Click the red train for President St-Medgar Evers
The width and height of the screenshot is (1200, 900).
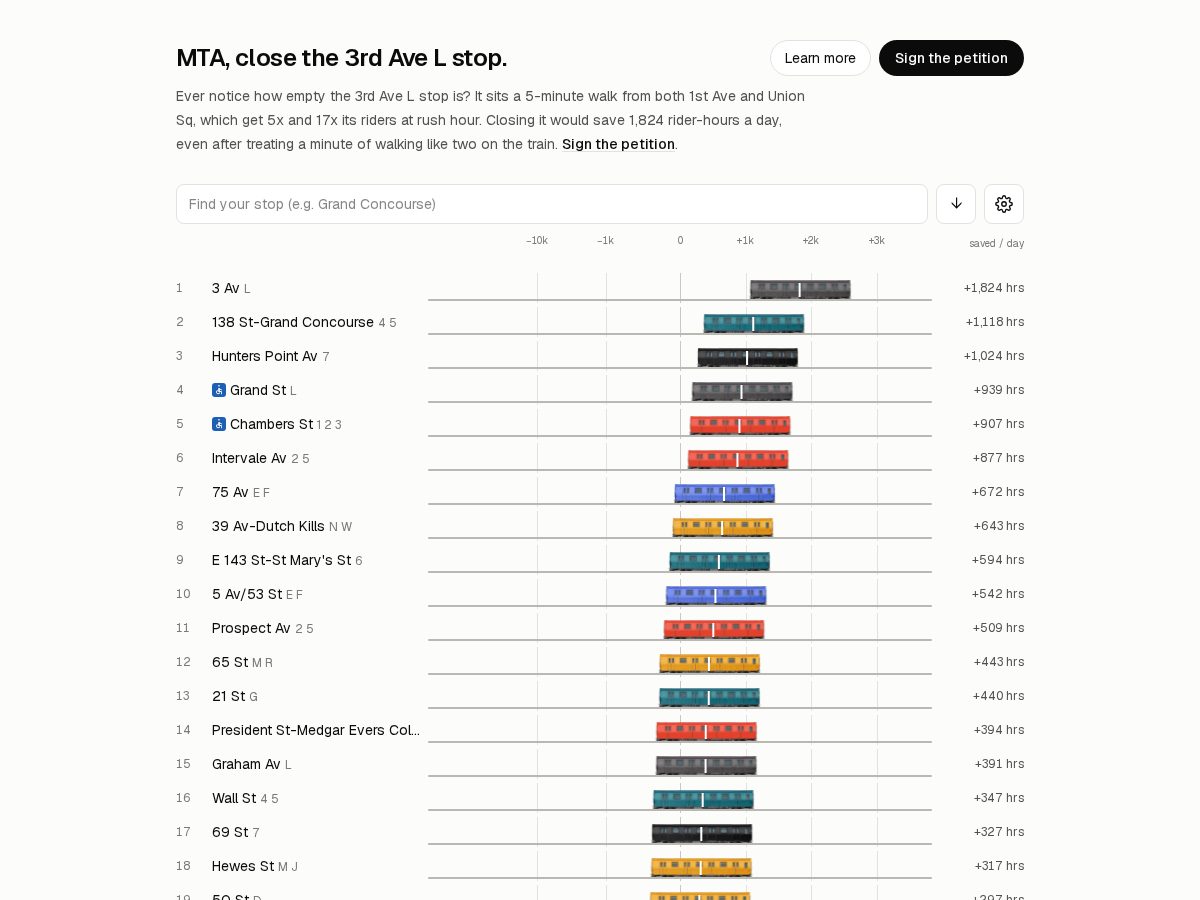[x=707, y=732]
